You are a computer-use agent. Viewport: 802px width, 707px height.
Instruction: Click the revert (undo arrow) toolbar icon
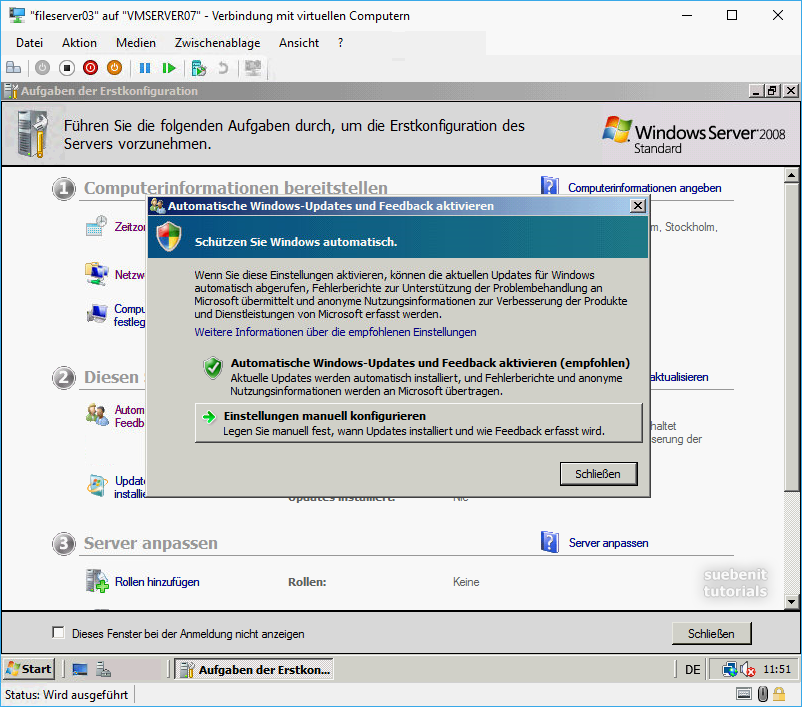click(223, 68)
